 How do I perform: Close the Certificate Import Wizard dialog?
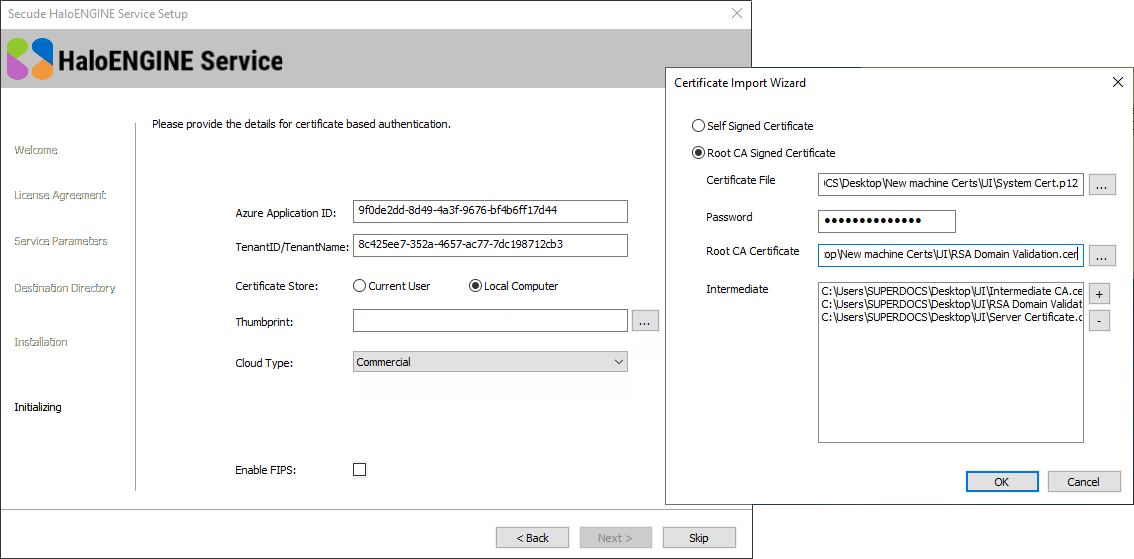tap(1117, 83)
